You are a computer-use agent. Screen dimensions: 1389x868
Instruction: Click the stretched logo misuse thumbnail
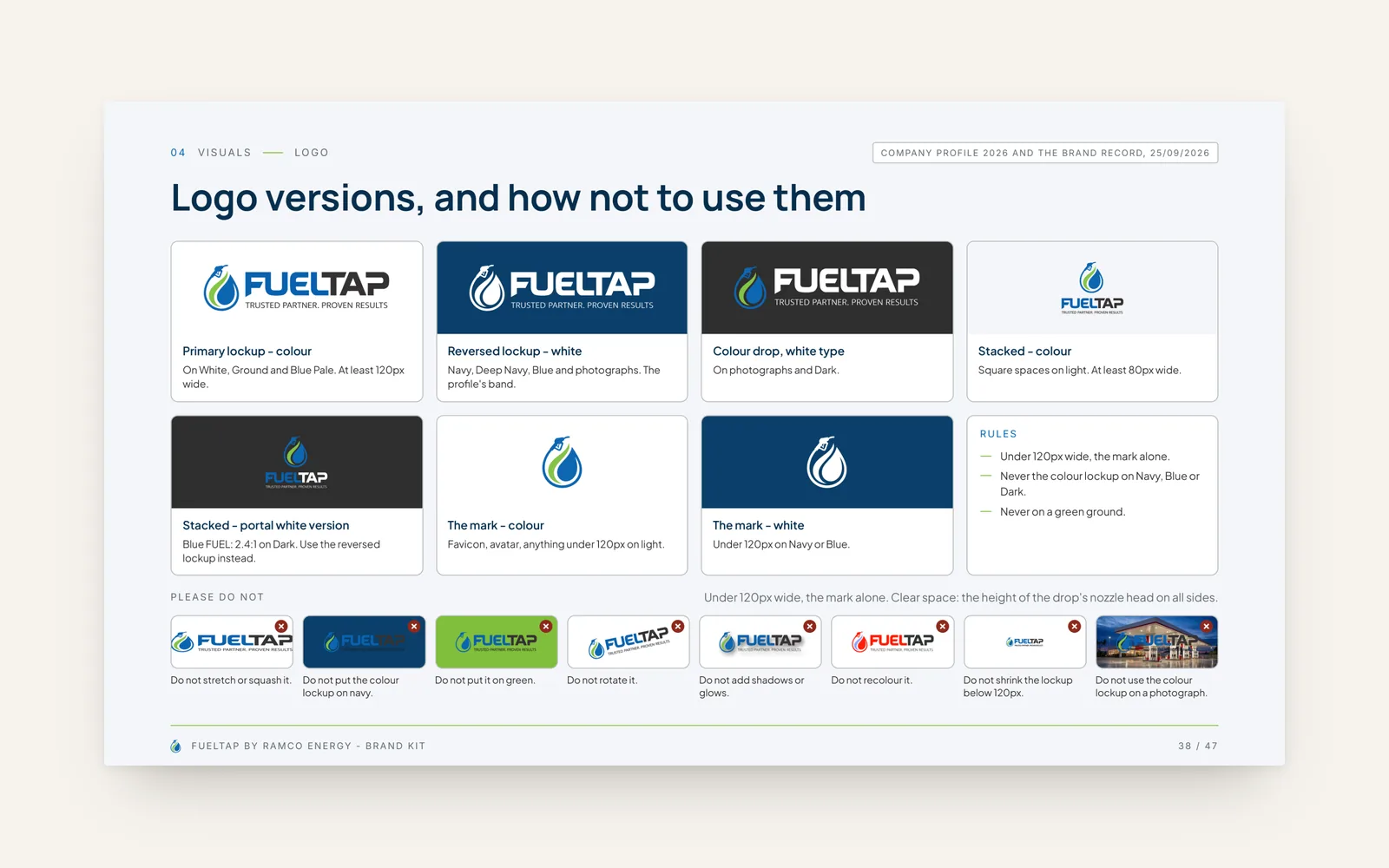point(232,642)
